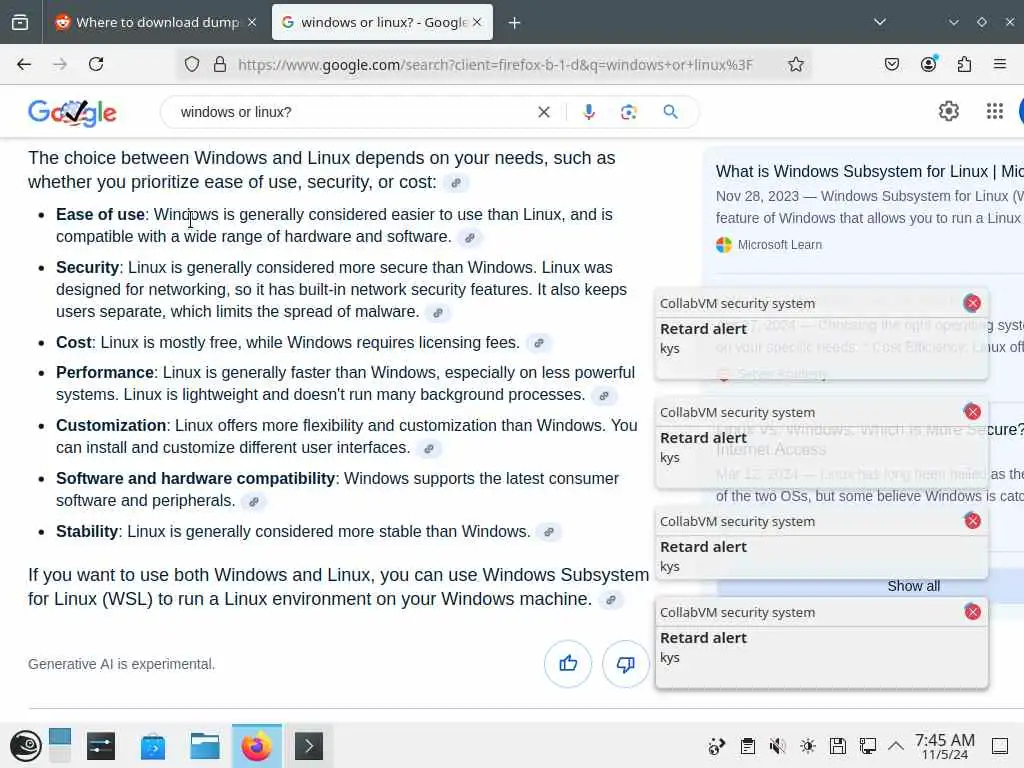The image size is (1024, 768).
Task: Open source link after Cost bullet
Action: pos(539,343)
